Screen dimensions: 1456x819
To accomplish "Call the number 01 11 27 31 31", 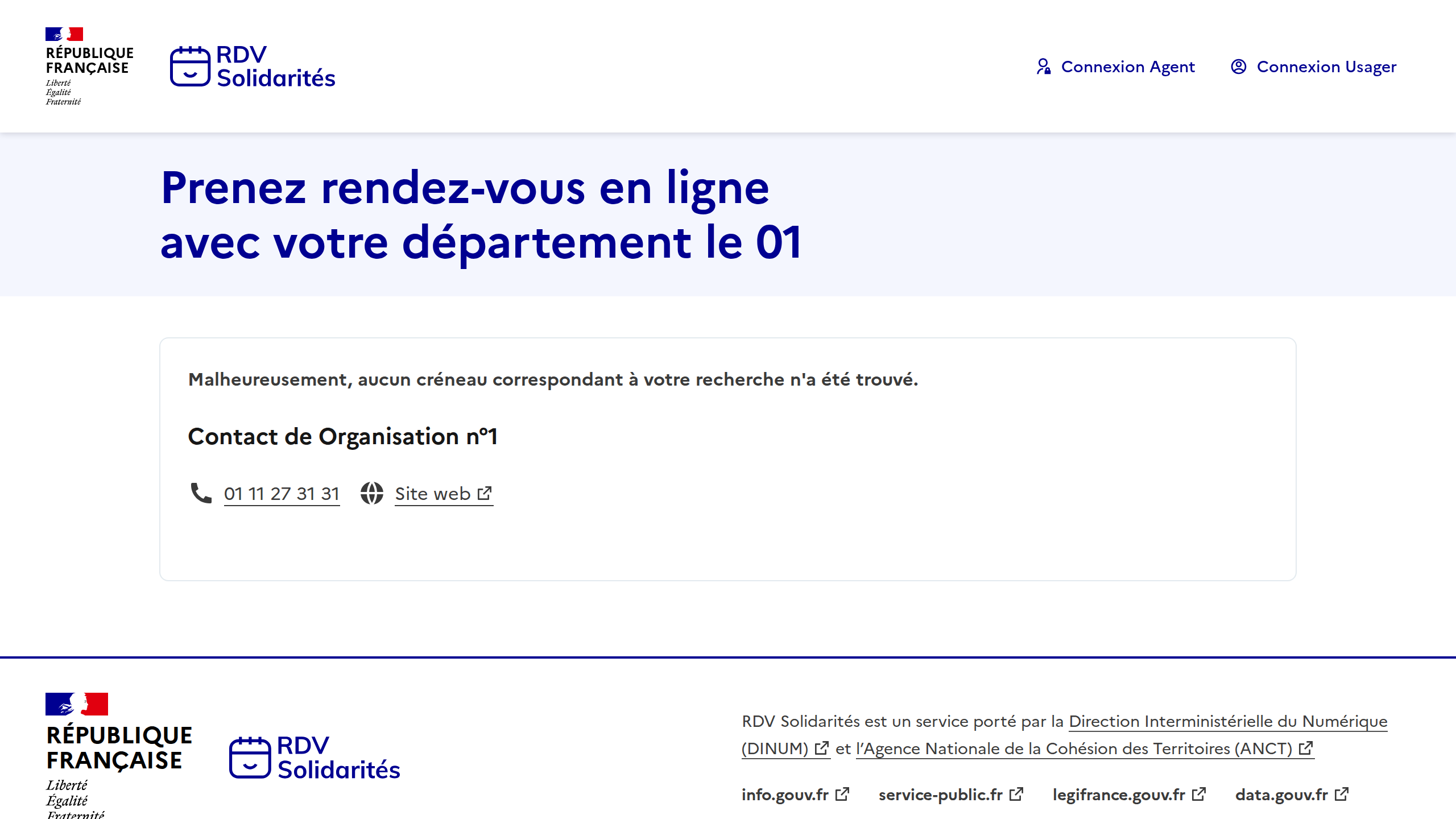I will click(282, 494).
